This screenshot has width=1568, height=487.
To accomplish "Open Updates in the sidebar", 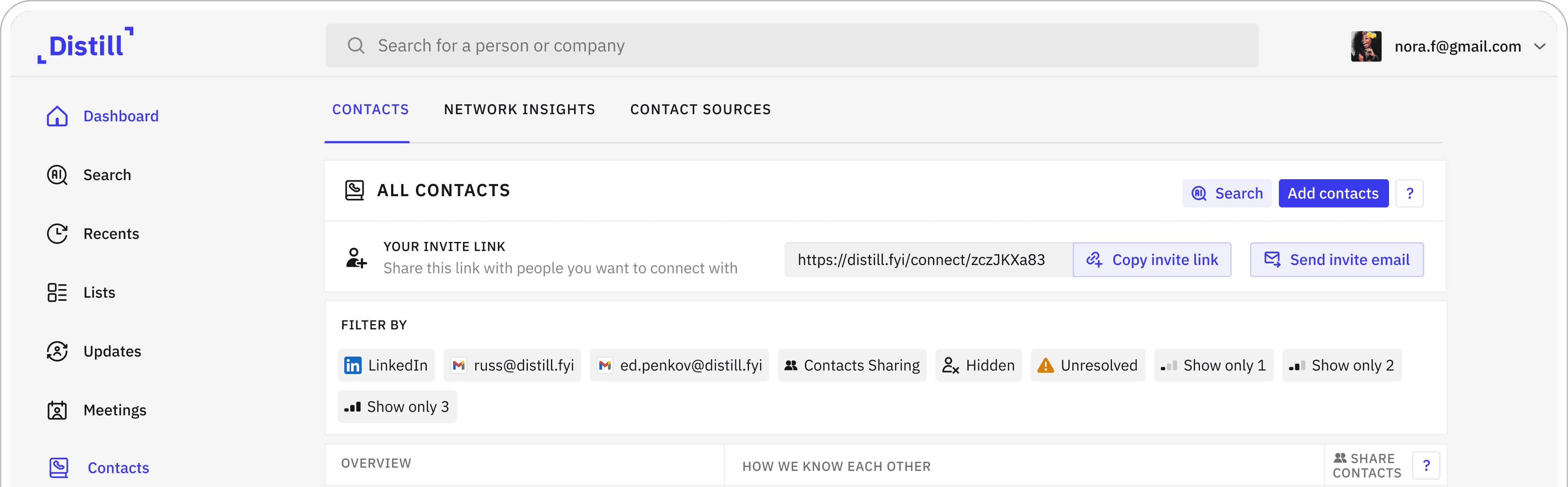I will point(112,351).
